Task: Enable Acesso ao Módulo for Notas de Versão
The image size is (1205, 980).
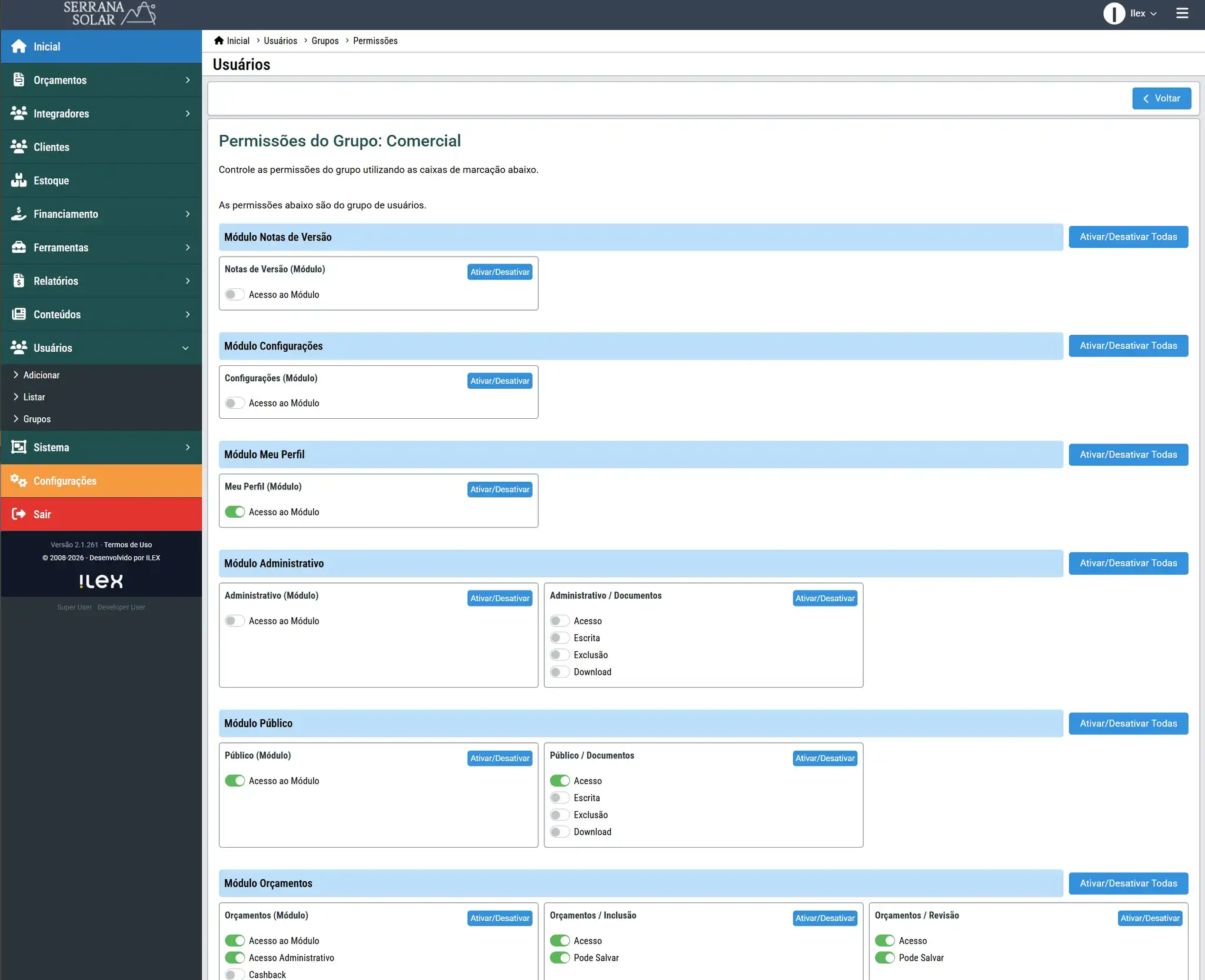Action: tap(234, 295)
